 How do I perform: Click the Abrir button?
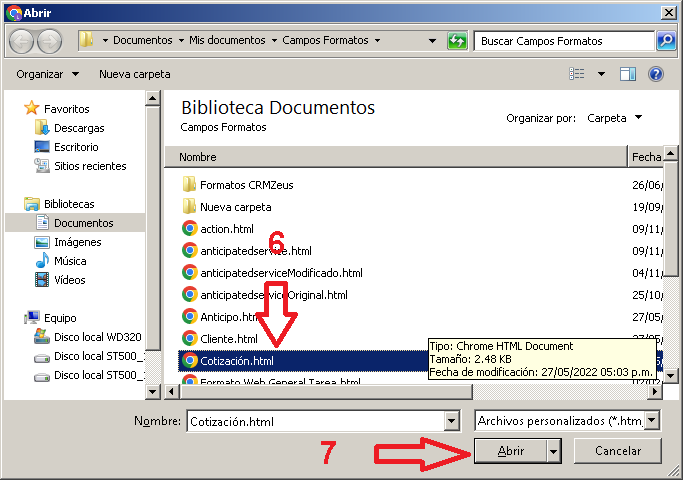pyautogui.click(x=511, y=451)
